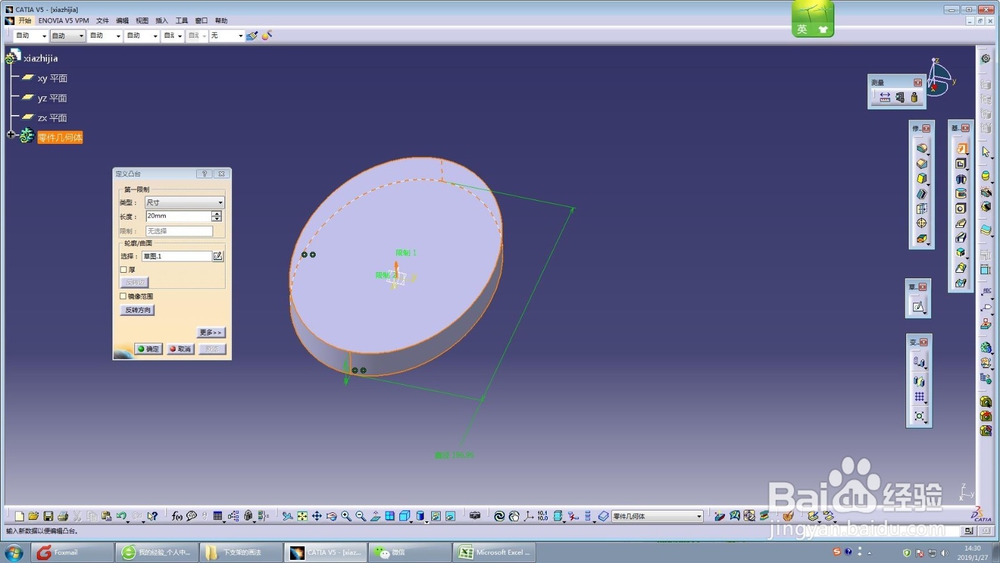
Task: Click the Normal View icon
Action: point(376,516)
